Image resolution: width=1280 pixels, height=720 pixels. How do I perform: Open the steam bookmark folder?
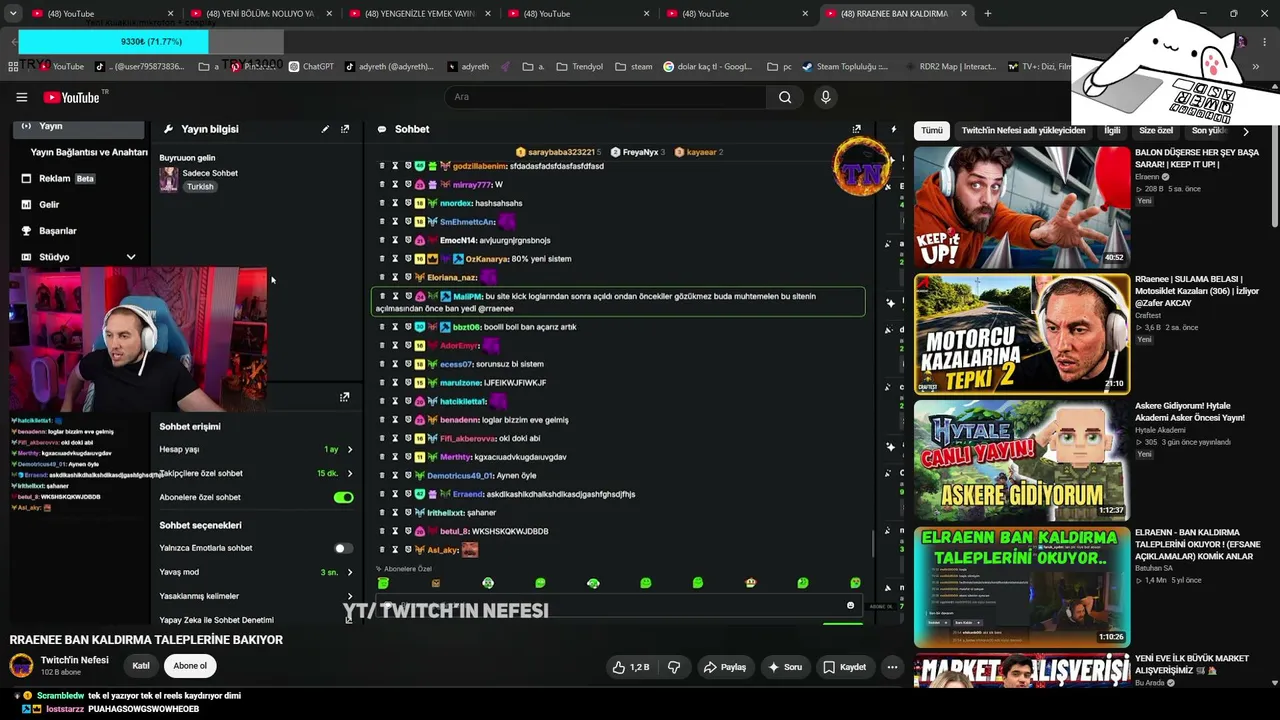tap(633, 66)
